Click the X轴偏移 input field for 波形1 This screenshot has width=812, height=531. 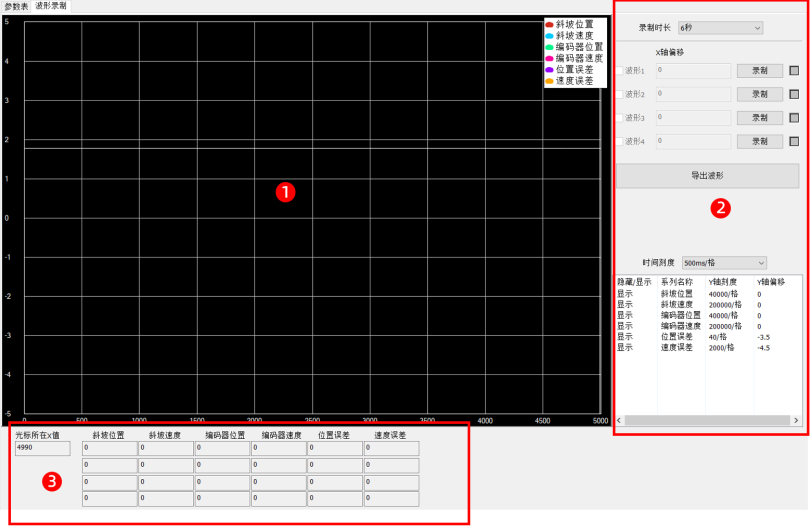click(x=693, y=70)
